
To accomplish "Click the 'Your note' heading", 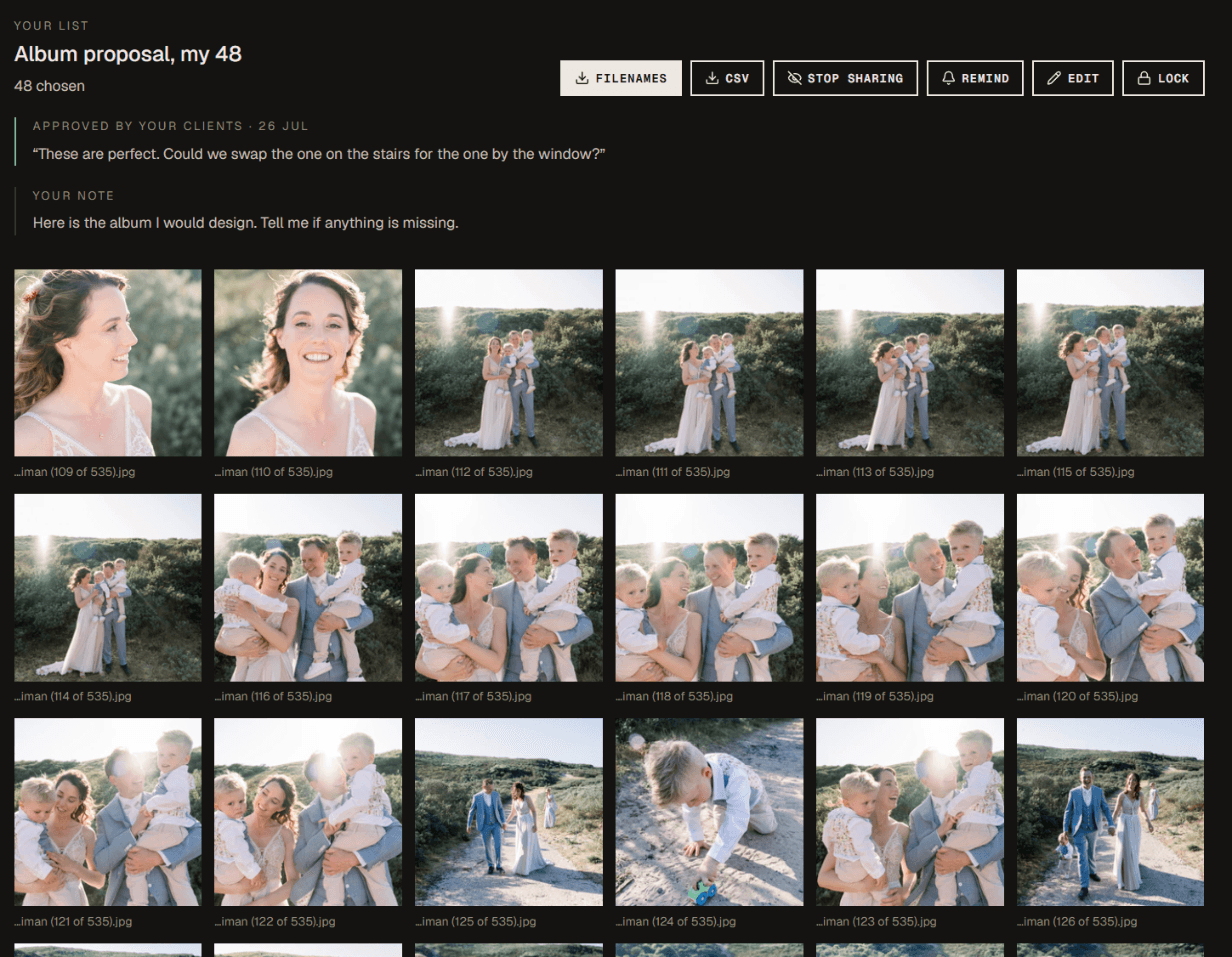I will tap(73, 196).
